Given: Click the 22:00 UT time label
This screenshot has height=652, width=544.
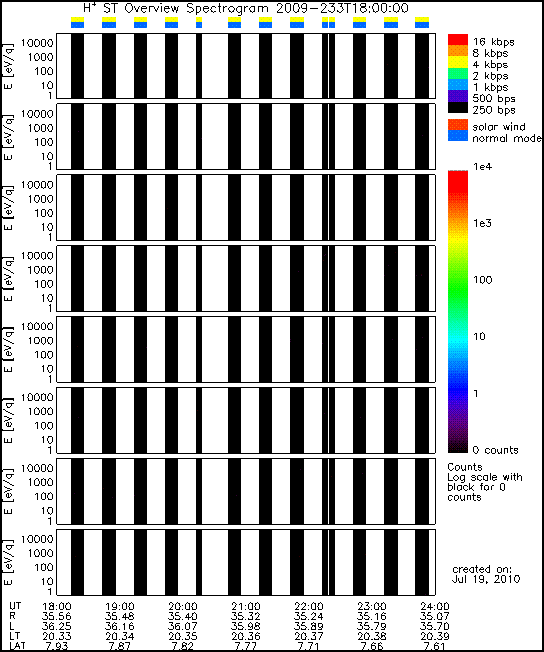Looking at the screenshot, I should 309,606.
